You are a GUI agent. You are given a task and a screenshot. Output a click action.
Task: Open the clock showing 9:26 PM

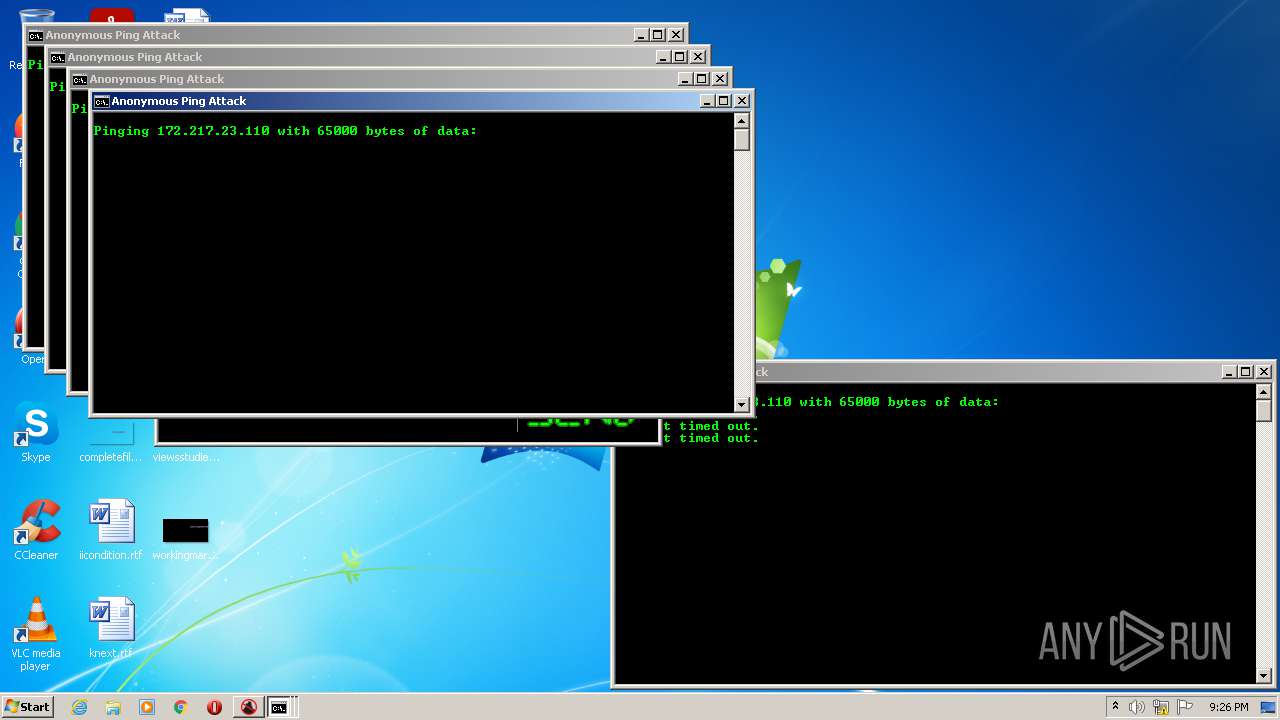pyautogui.click(x=1228, y=707)
